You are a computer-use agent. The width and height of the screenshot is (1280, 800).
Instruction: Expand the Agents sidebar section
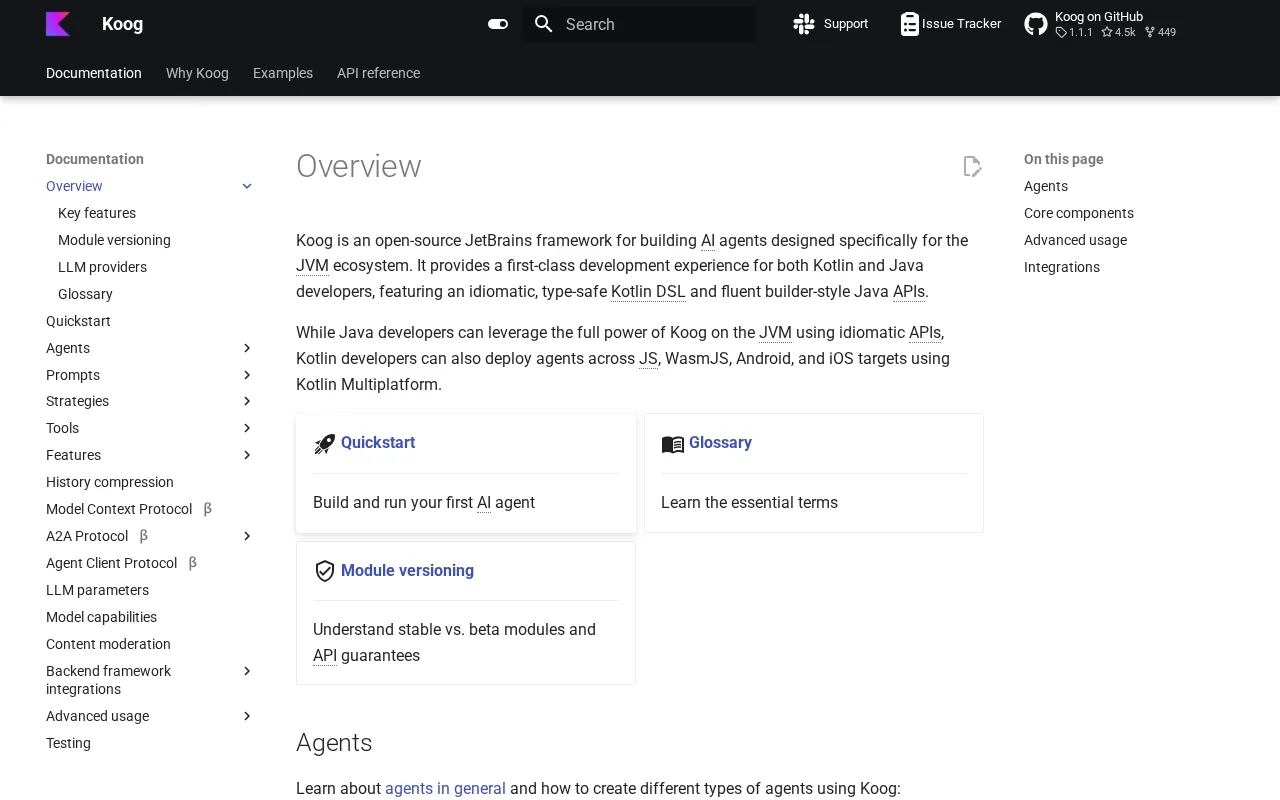coord(247,348)
